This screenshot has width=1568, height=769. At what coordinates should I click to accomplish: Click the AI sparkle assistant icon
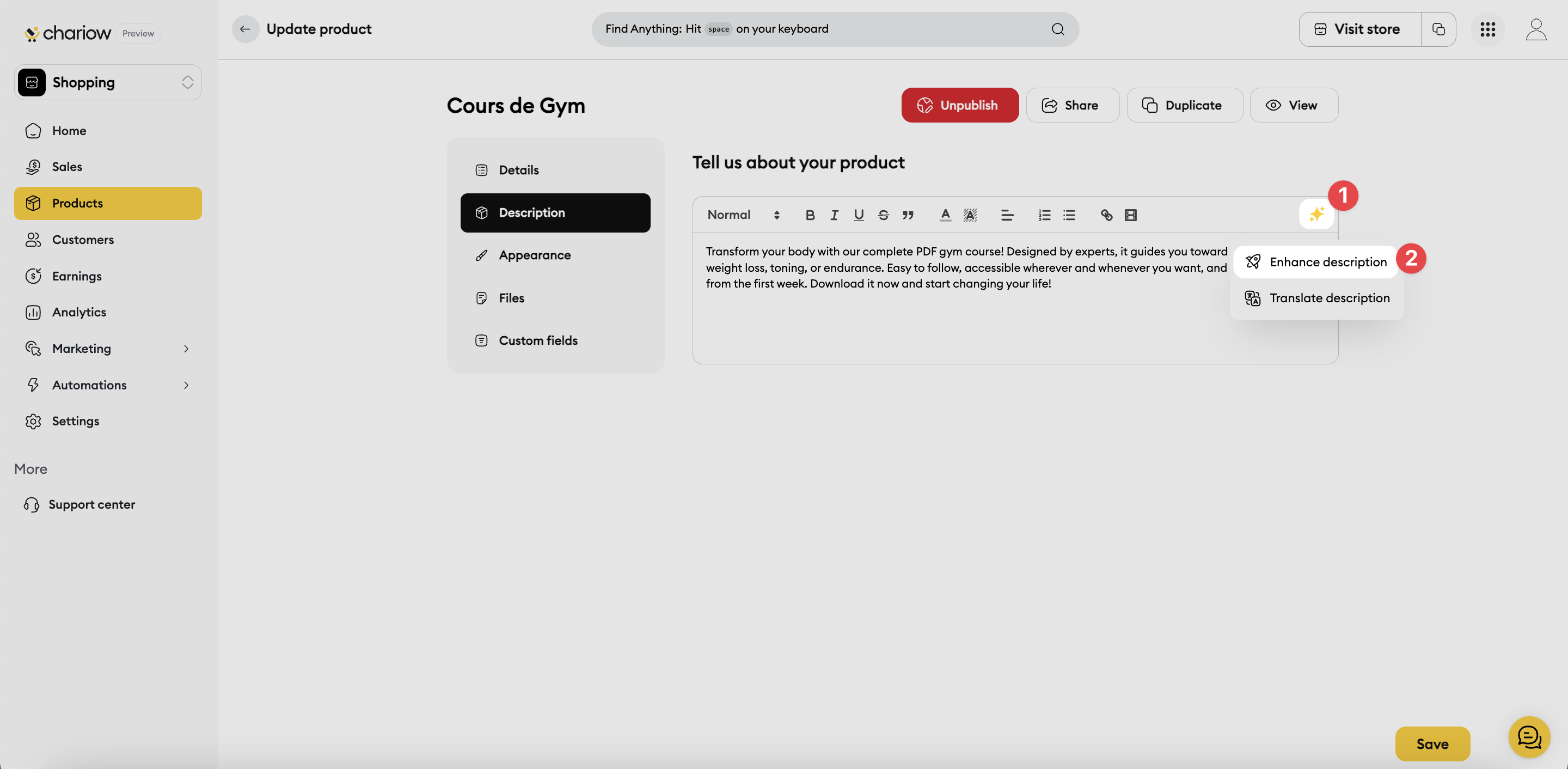click(x=1316, y=215)
